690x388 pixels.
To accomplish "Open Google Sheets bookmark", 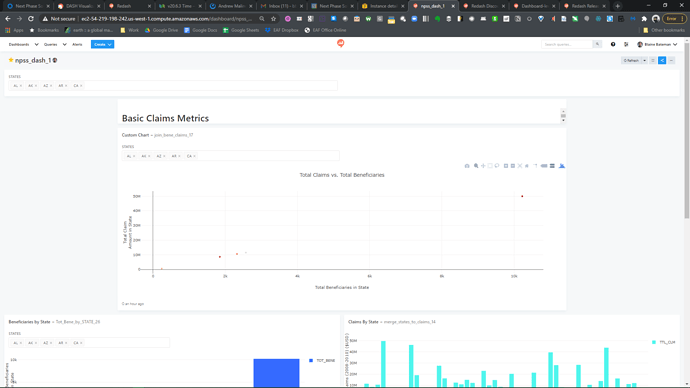I will coord(241,30).
